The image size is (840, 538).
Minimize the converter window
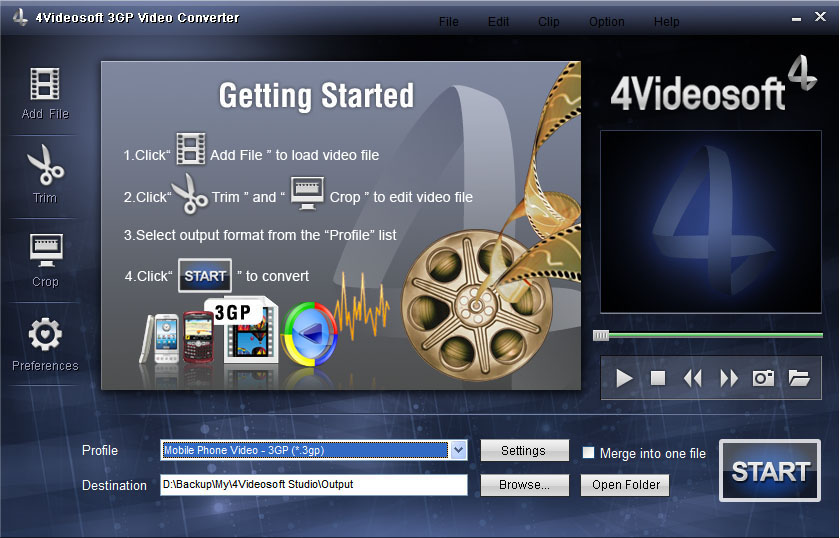797,19
